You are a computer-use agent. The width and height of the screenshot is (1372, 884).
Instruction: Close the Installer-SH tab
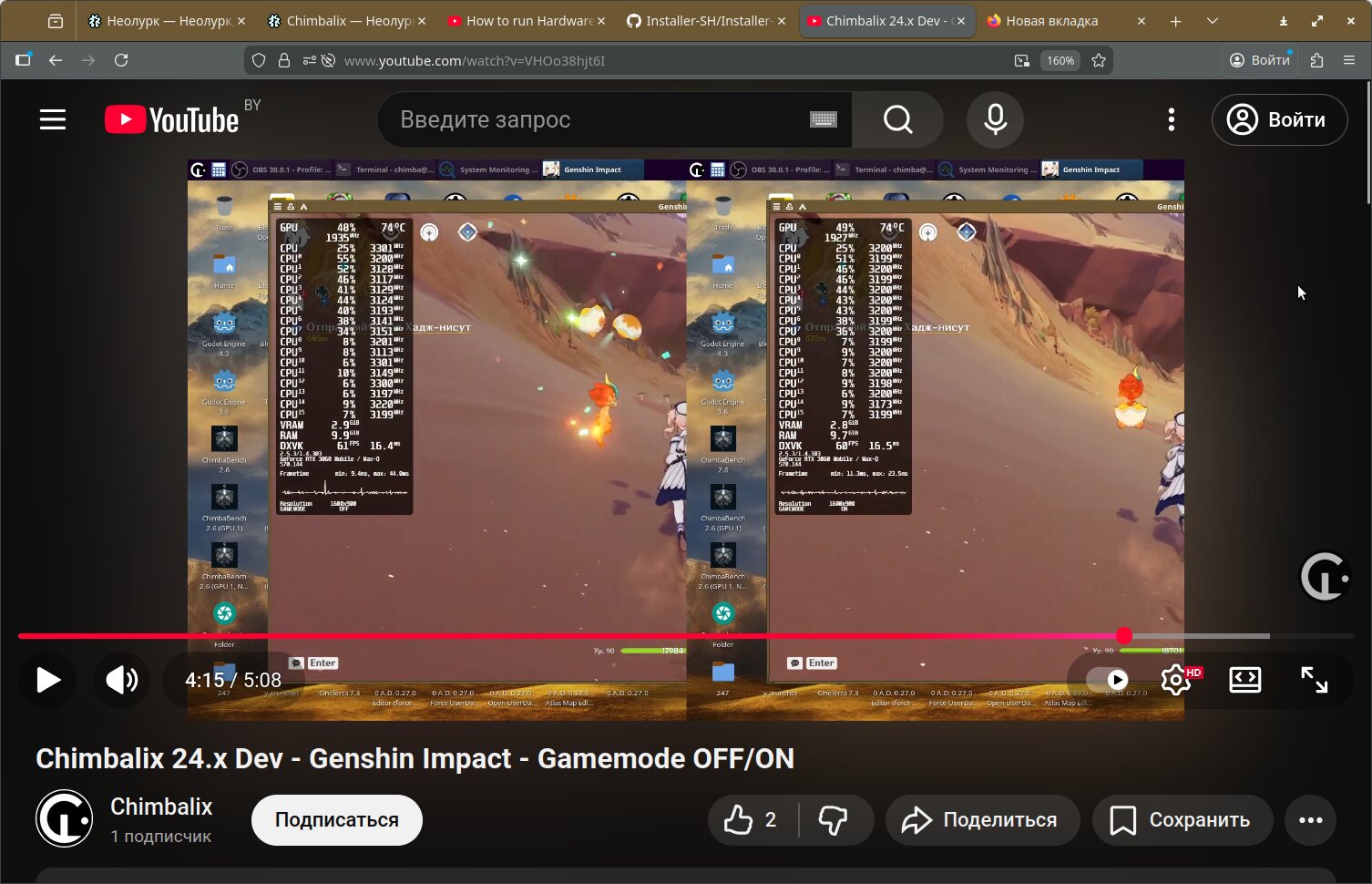(782, 21)
